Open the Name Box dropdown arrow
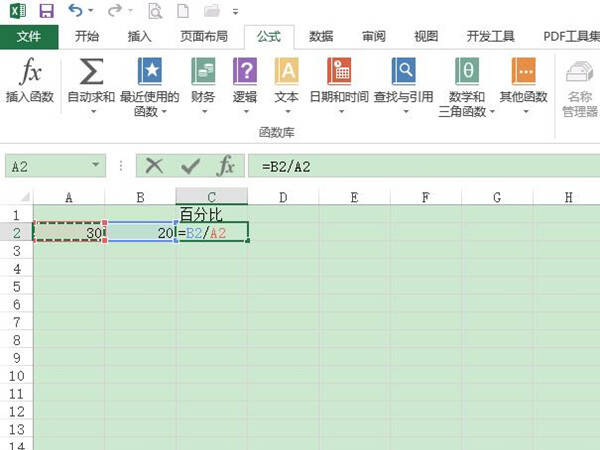Screen dimensions: 600x450 point(96,165)
